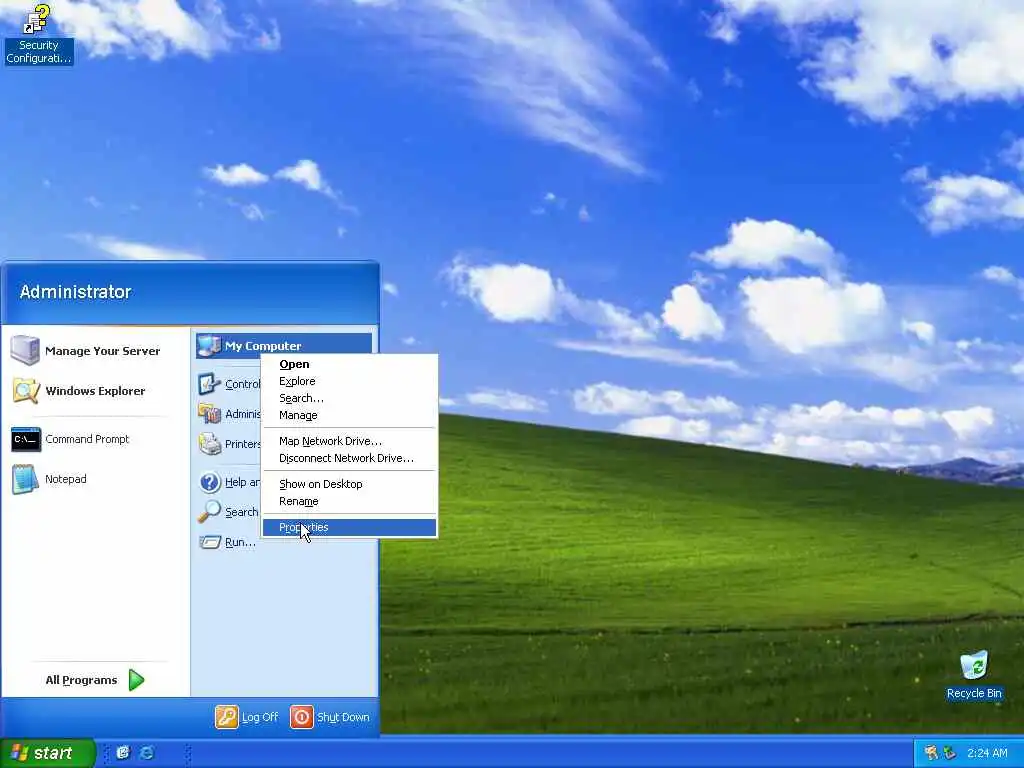Click the Start button
1024x768 pixels.
pyautogui.click(x=48, y=753)
